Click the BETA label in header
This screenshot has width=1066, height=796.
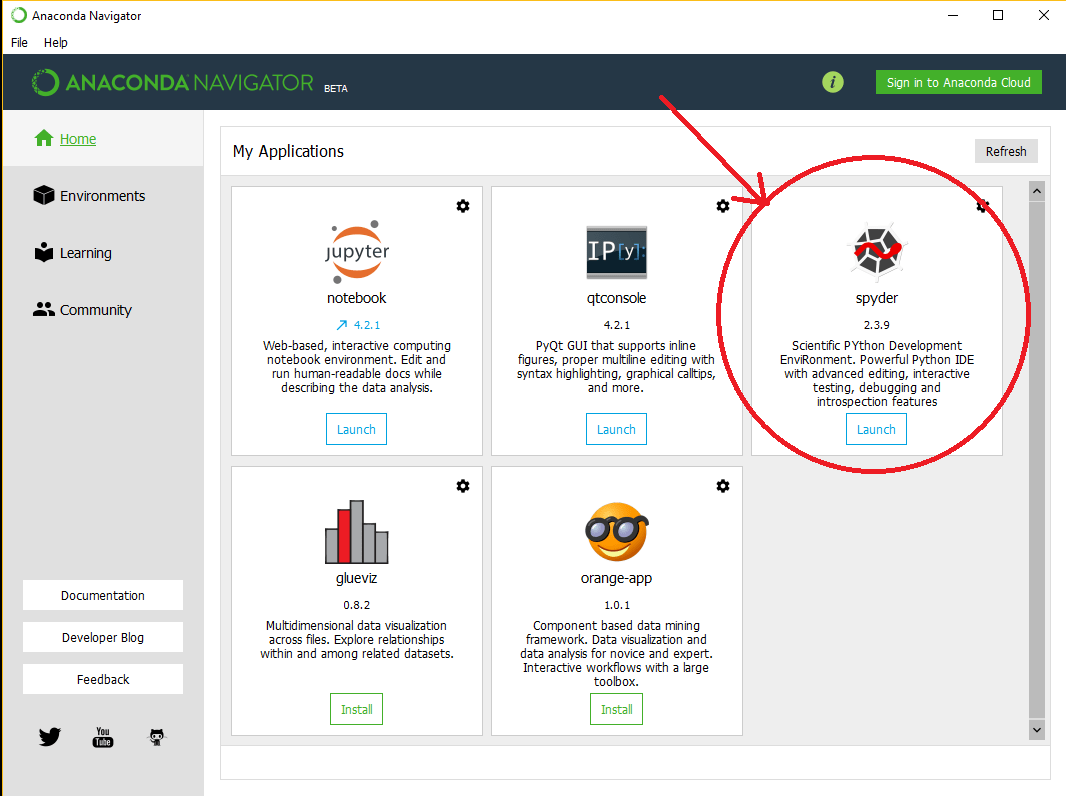pos(336,88)
